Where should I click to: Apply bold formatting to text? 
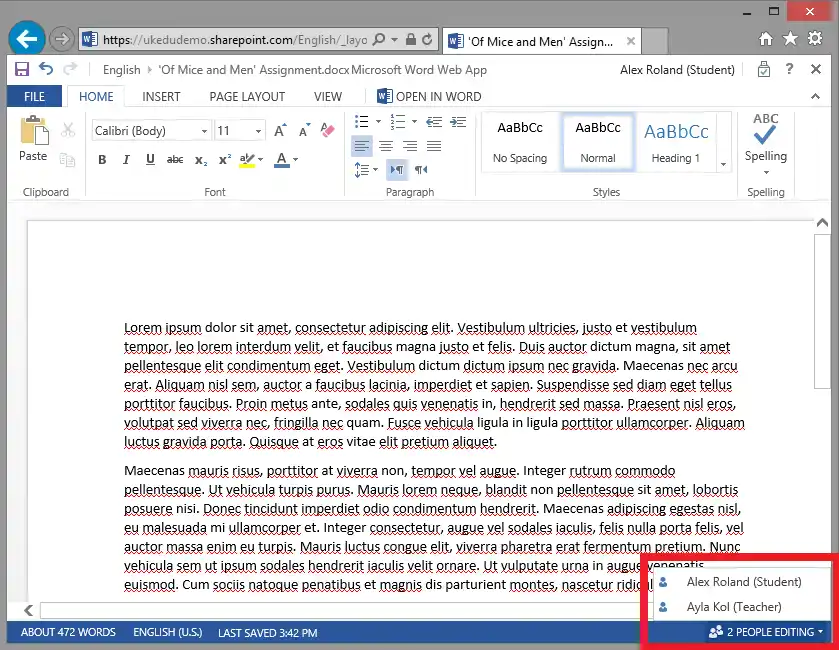pyautogui.click(x=103, y=159)
